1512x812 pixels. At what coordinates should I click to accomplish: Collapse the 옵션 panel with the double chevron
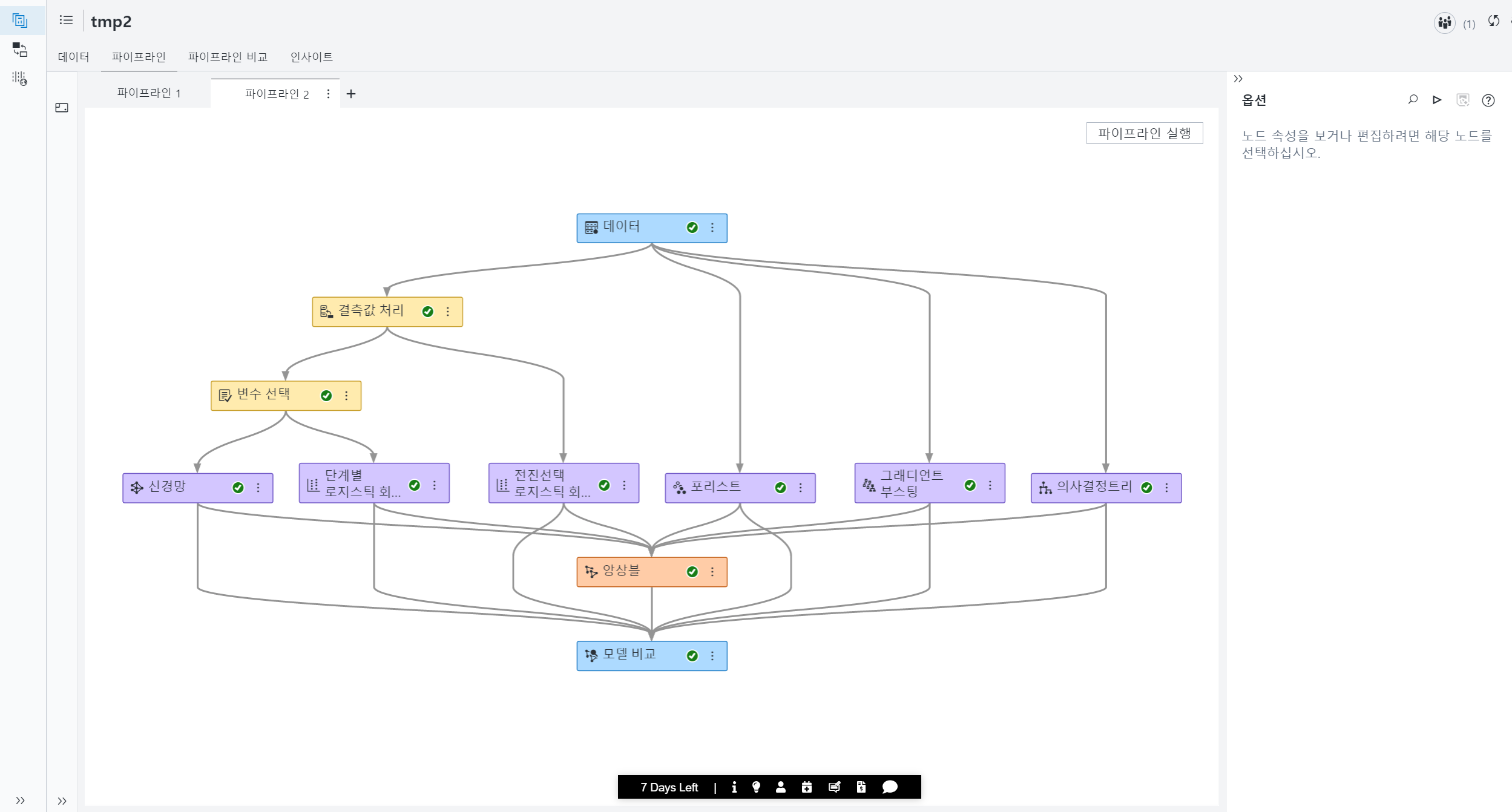tap(1238, 79)
